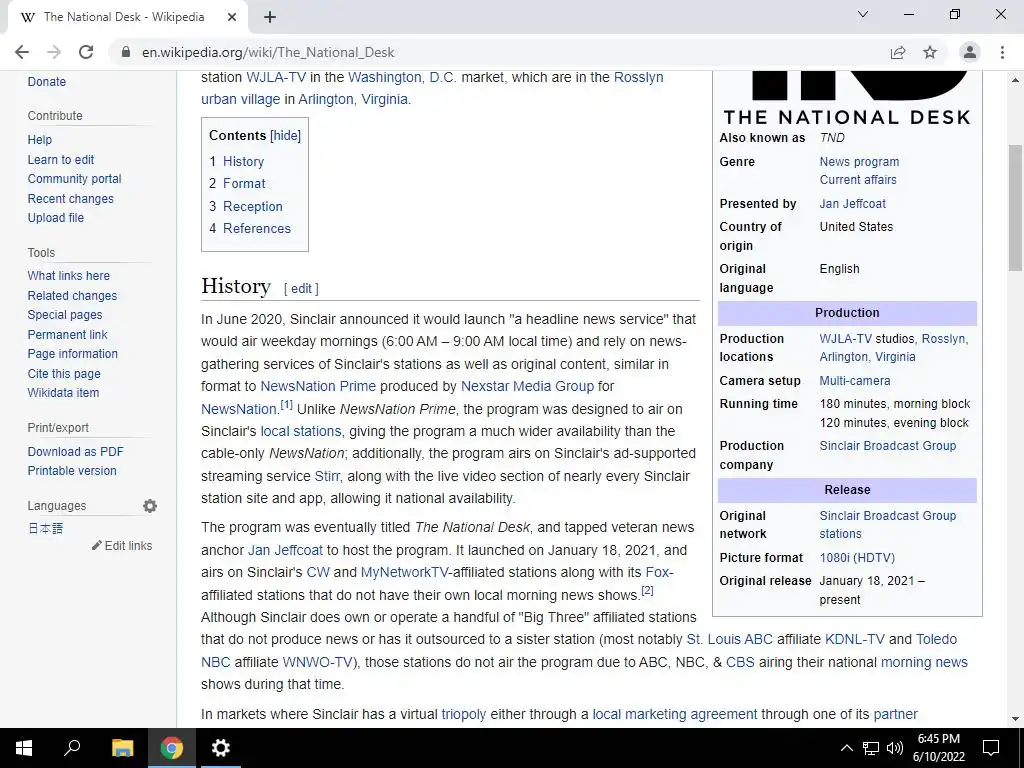1024x768 pixels.
Task: Open footnote reference [1]
Action: 286,405
